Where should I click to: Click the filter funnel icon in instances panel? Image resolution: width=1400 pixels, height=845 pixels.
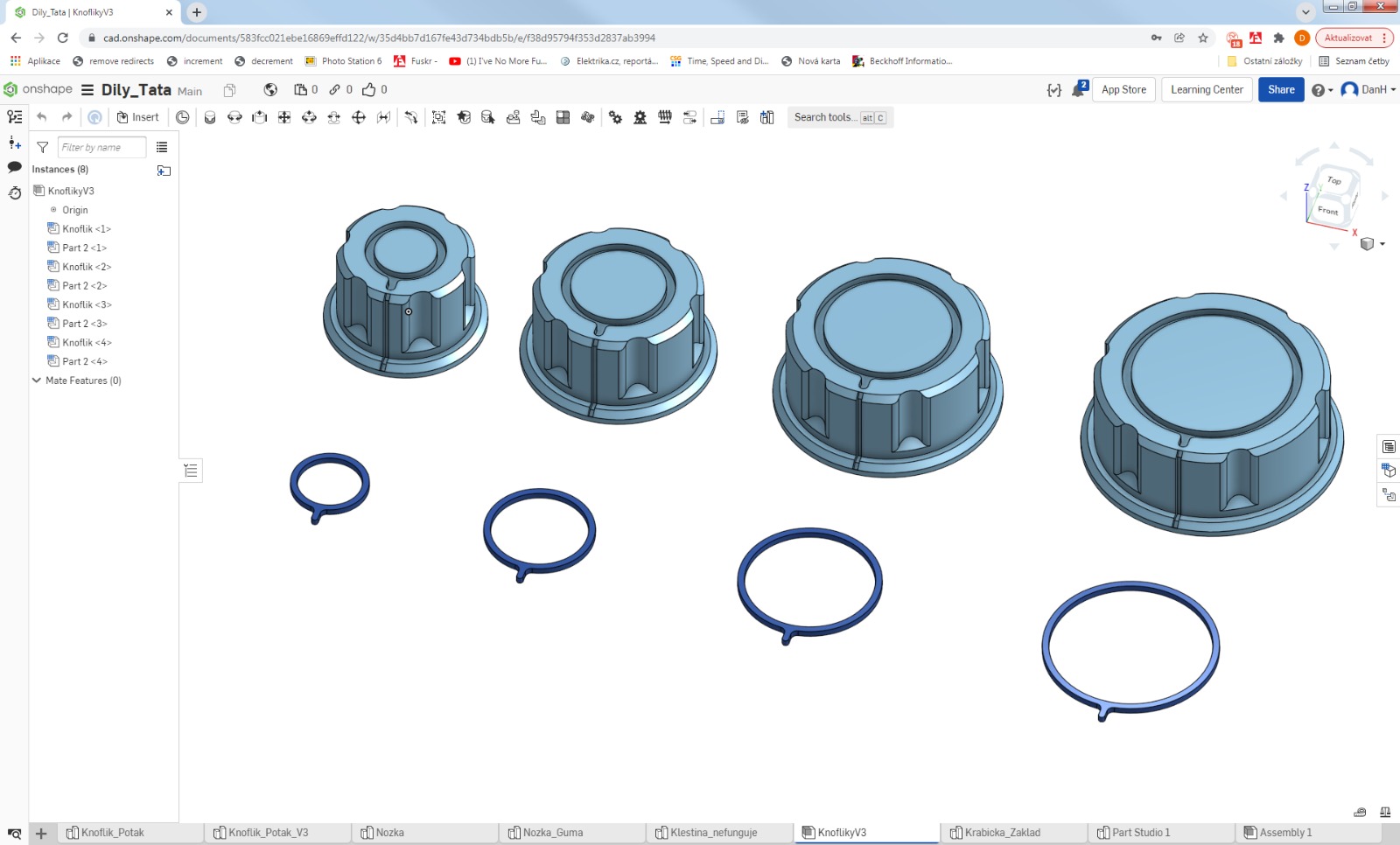43,147
